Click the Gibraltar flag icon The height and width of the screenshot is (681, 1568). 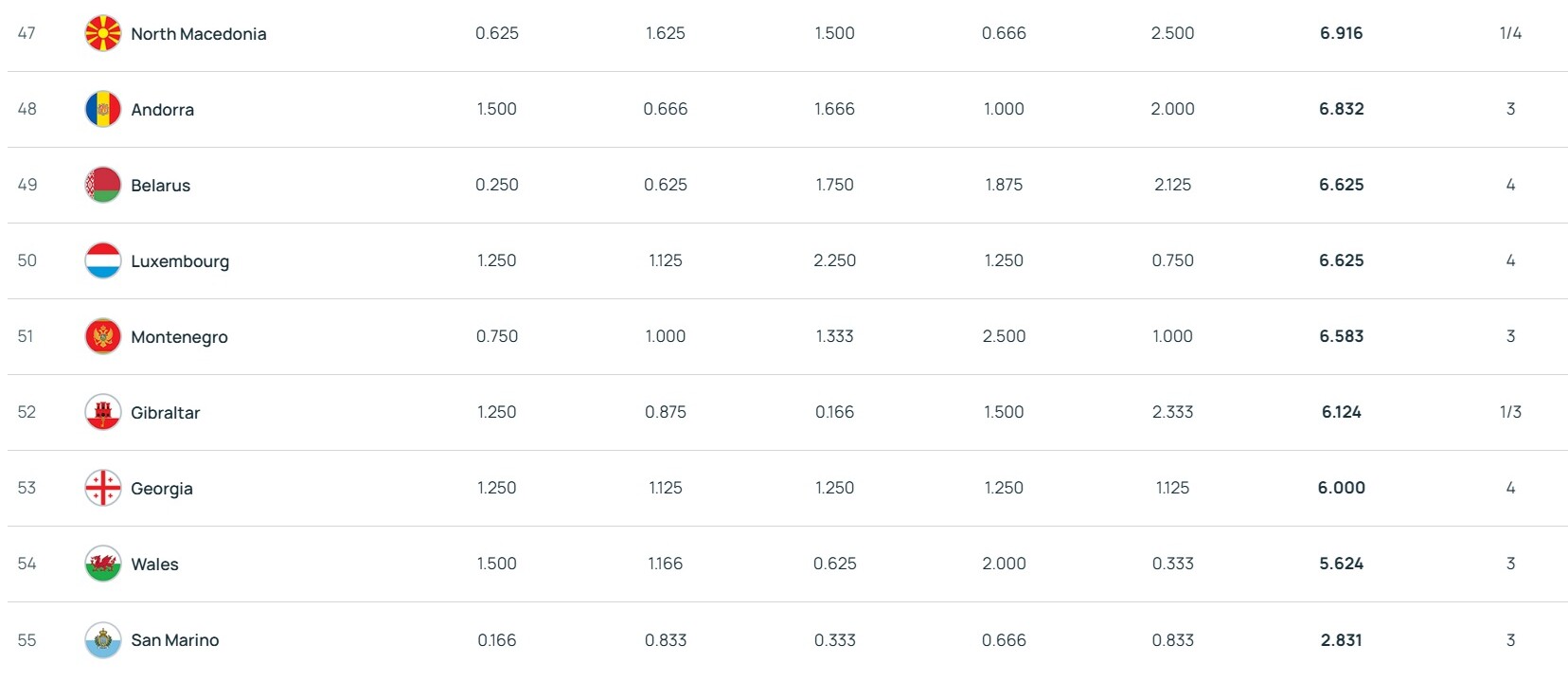(102, 412)
